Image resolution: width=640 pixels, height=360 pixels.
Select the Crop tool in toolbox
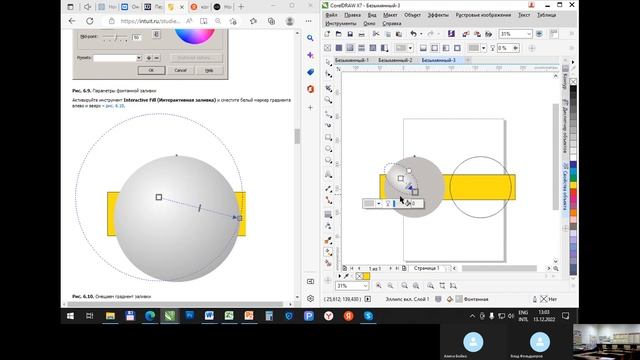pyautogui.click(x=328, y=88)
